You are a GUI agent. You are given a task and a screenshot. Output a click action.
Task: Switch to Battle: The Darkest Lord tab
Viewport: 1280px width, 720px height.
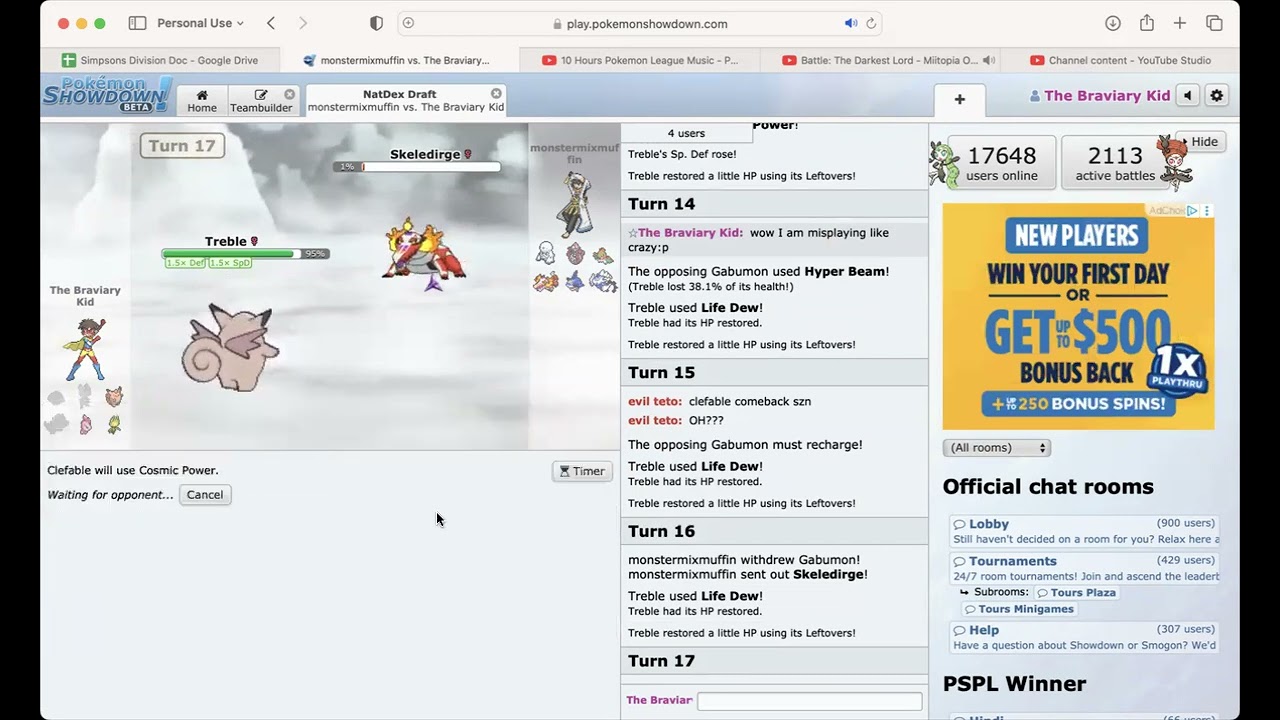pyautogui.click(x=880, y=60)
